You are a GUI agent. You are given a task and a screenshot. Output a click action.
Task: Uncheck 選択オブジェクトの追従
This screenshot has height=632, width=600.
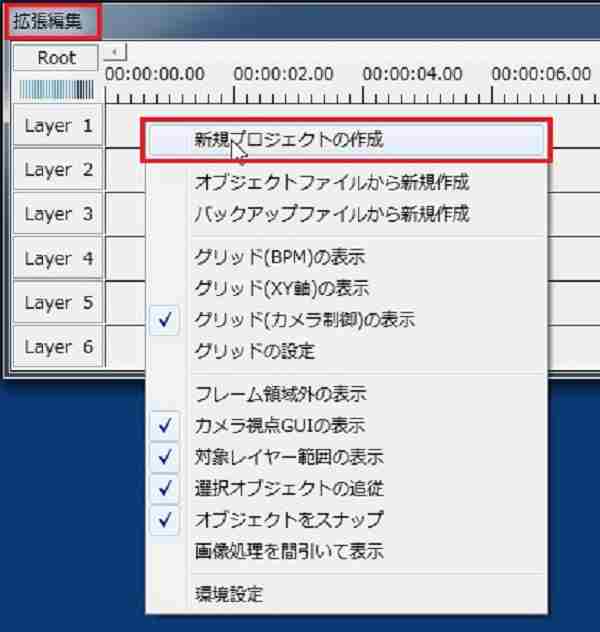click(x=347, y=489)
